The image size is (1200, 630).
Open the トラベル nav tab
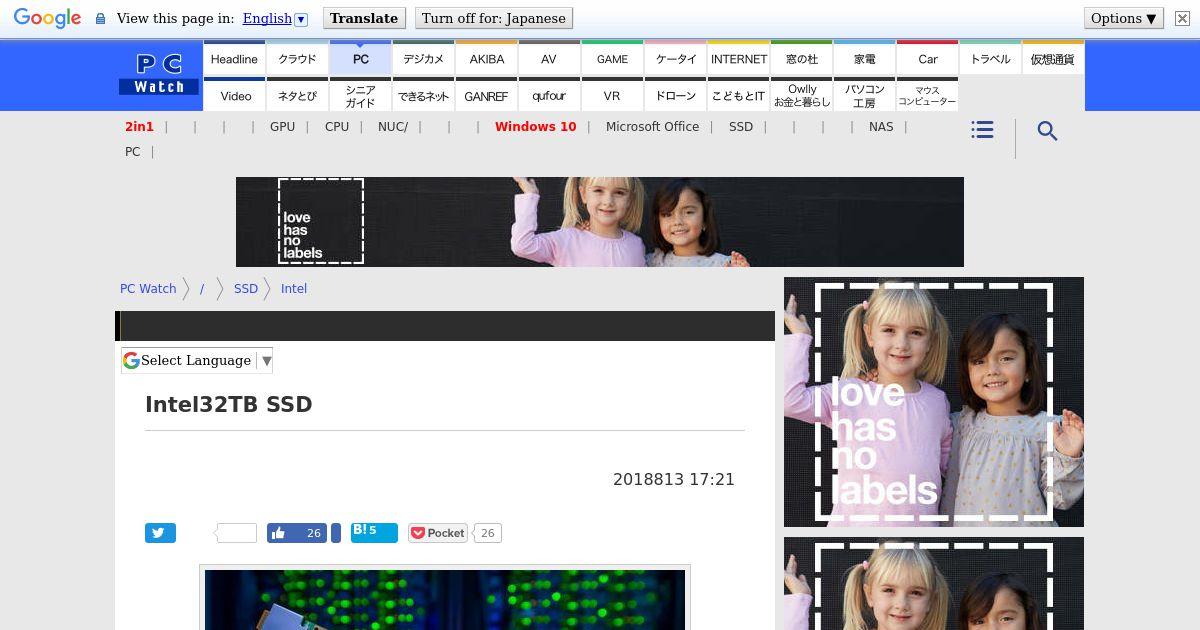pyautogui.click(x=990, y=58)
